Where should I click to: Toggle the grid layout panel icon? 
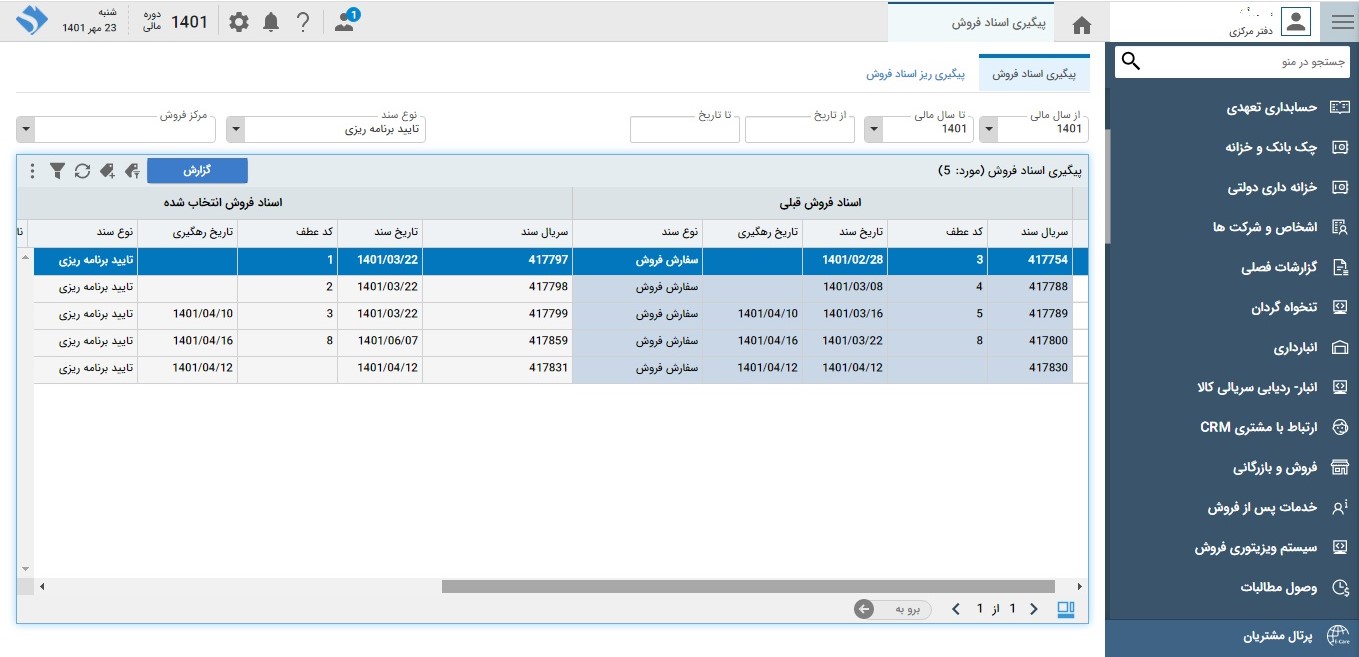tap(1066, 609)
